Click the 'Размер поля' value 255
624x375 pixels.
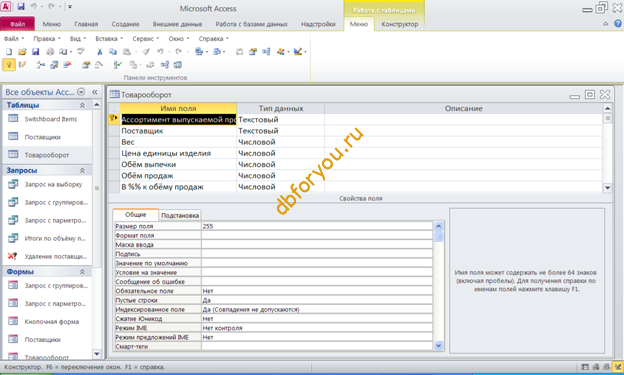click(317, 226)
